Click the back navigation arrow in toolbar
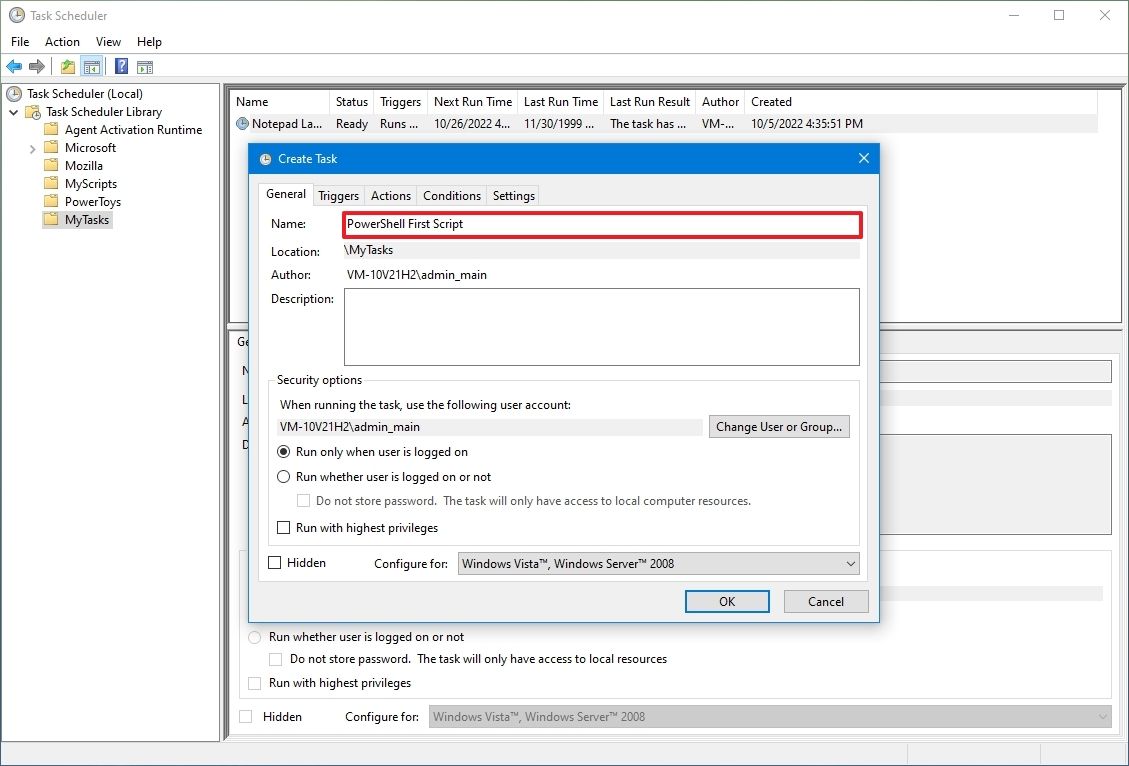This screenshot has width=1129, height=766. click(x=14, y=66)
